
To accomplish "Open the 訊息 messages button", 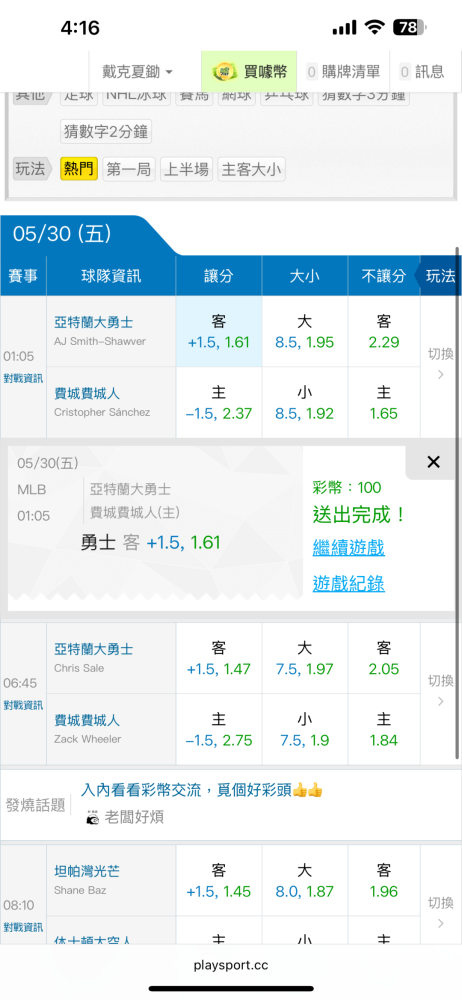I will pyautogui.click(x=422, y=72).
